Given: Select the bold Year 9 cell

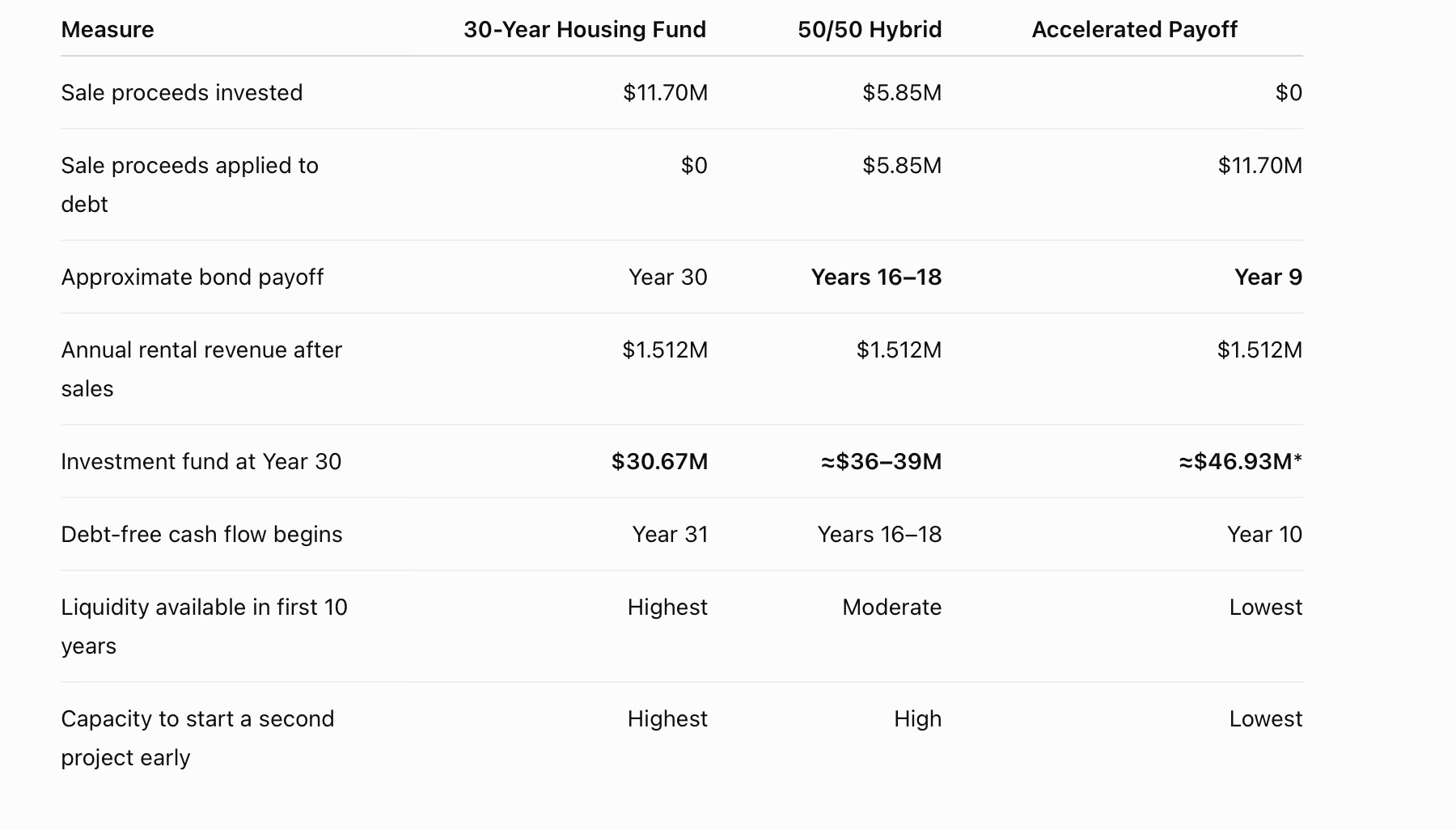Looking at the screenshot, I should pyautogui.click(x=1268, y=277).
